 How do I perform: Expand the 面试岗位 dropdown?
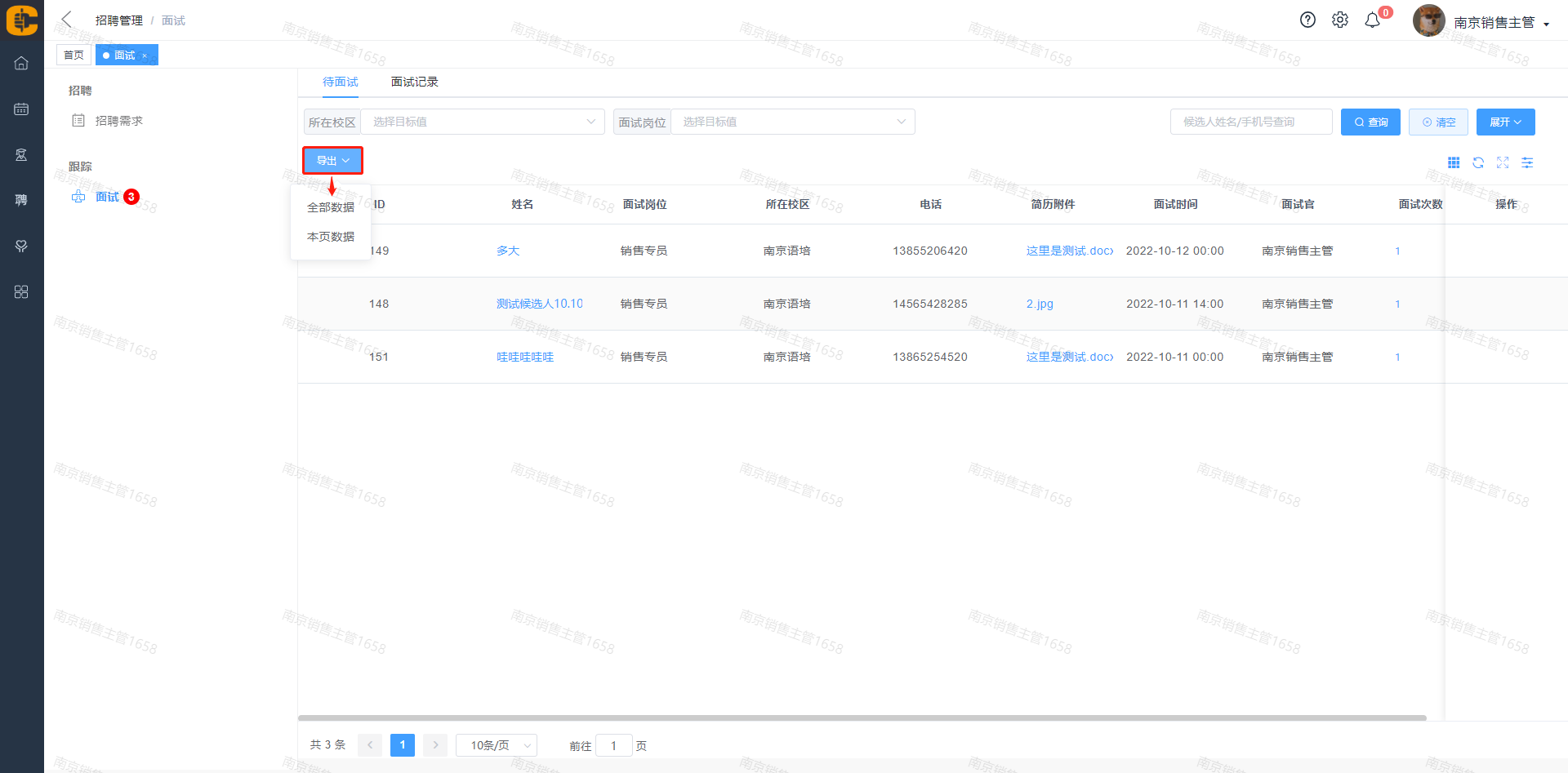click(792, 122)
